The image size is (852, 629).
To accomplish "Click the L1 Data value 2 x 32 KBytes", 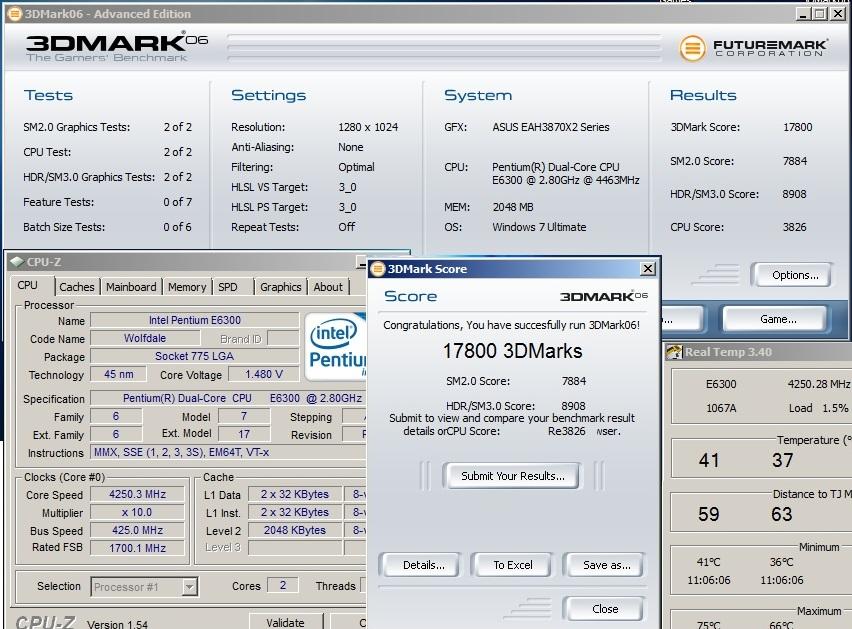I will tap(295, 494).
